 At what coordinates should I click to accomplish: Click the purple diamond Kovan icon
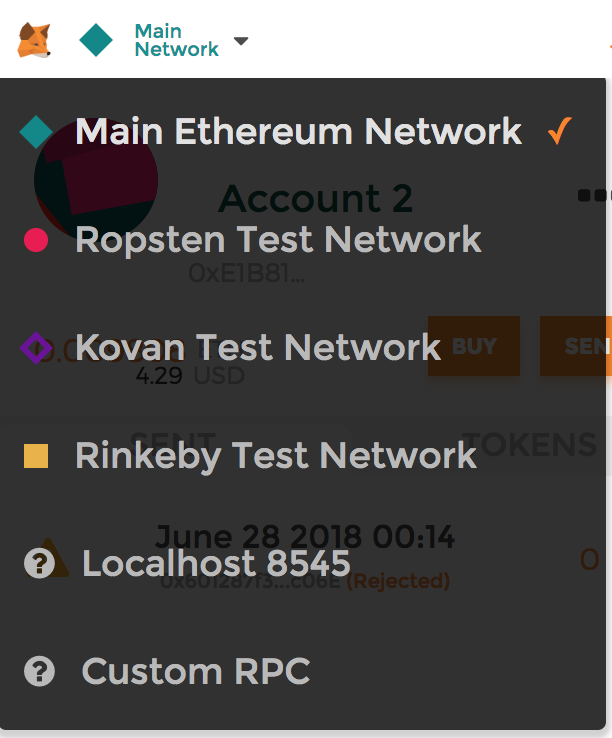(36, 348)
